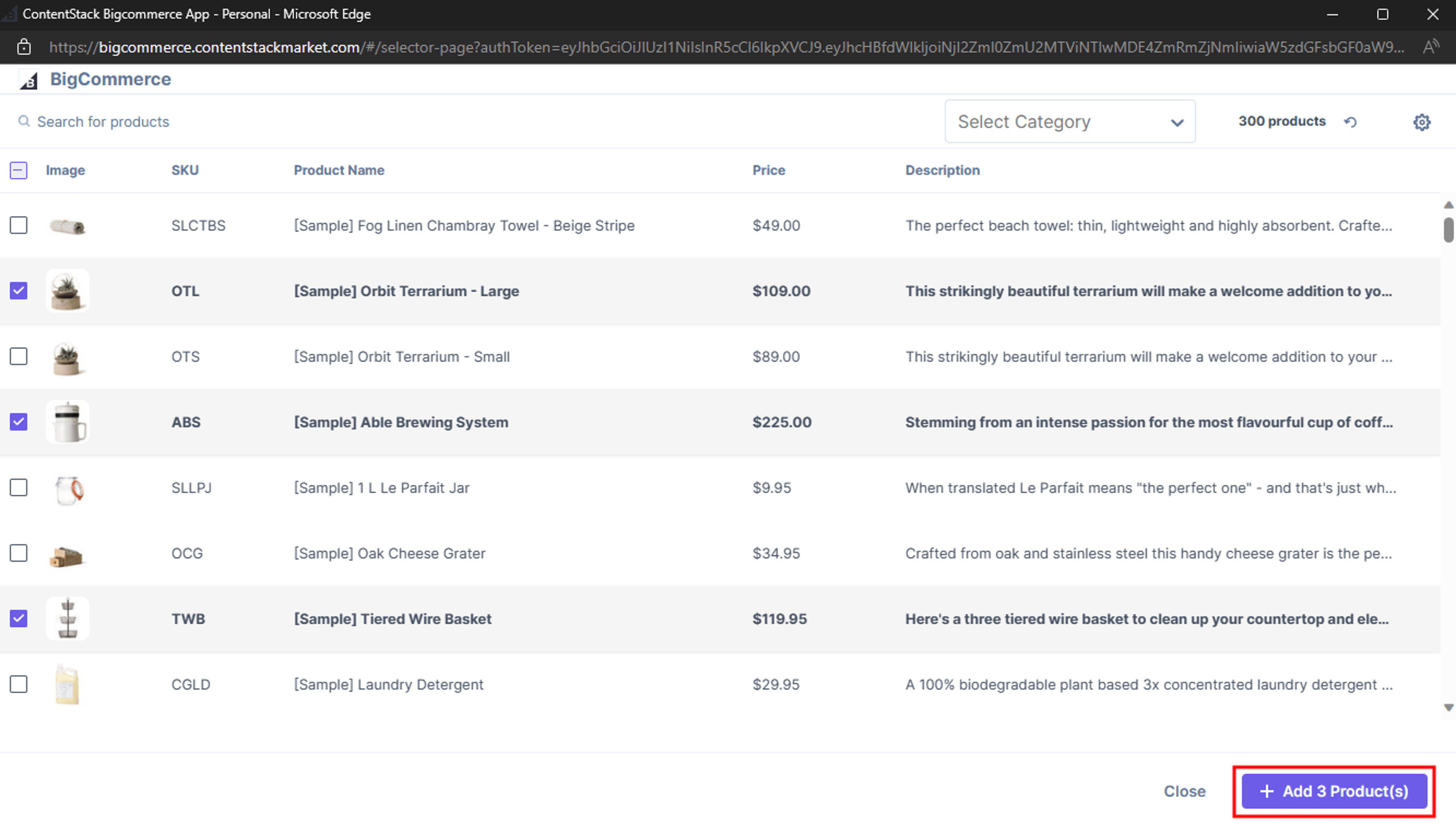The width and height of the screenshot is (1456, 824).
Task: Check the Orbit Terrarium - Small checkbox
Action: (x=19, y=357)
